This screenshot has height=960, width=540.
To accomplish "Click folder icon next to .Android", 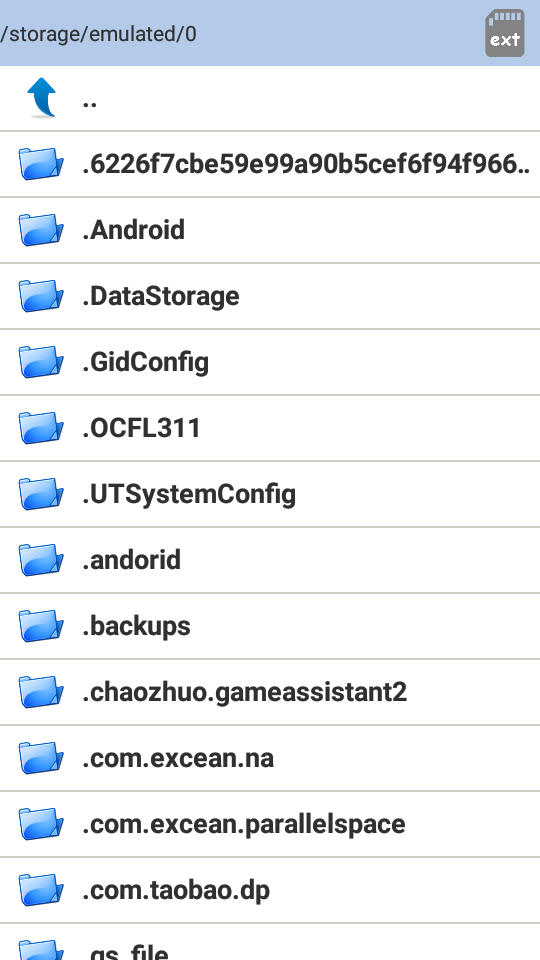I will pos(41,230).
